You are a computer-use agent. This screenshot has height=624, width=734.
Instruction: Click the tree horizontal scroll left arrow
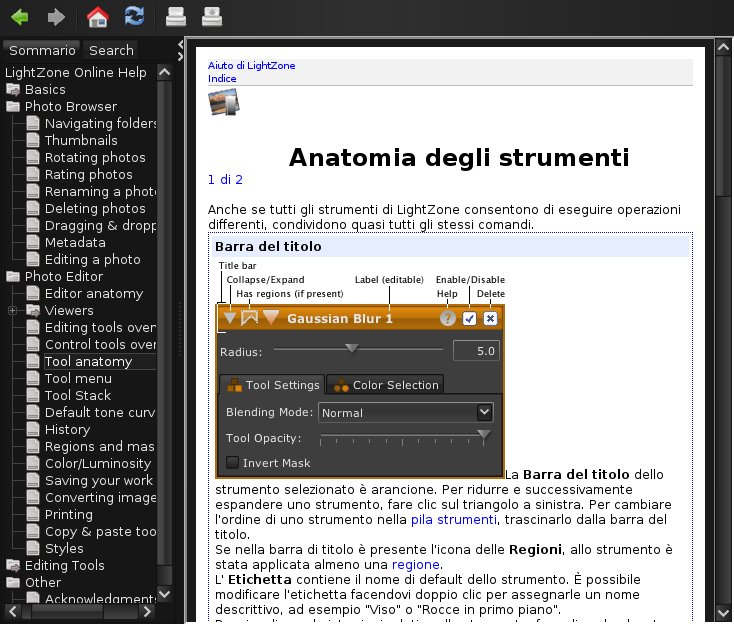coord(13,611)
